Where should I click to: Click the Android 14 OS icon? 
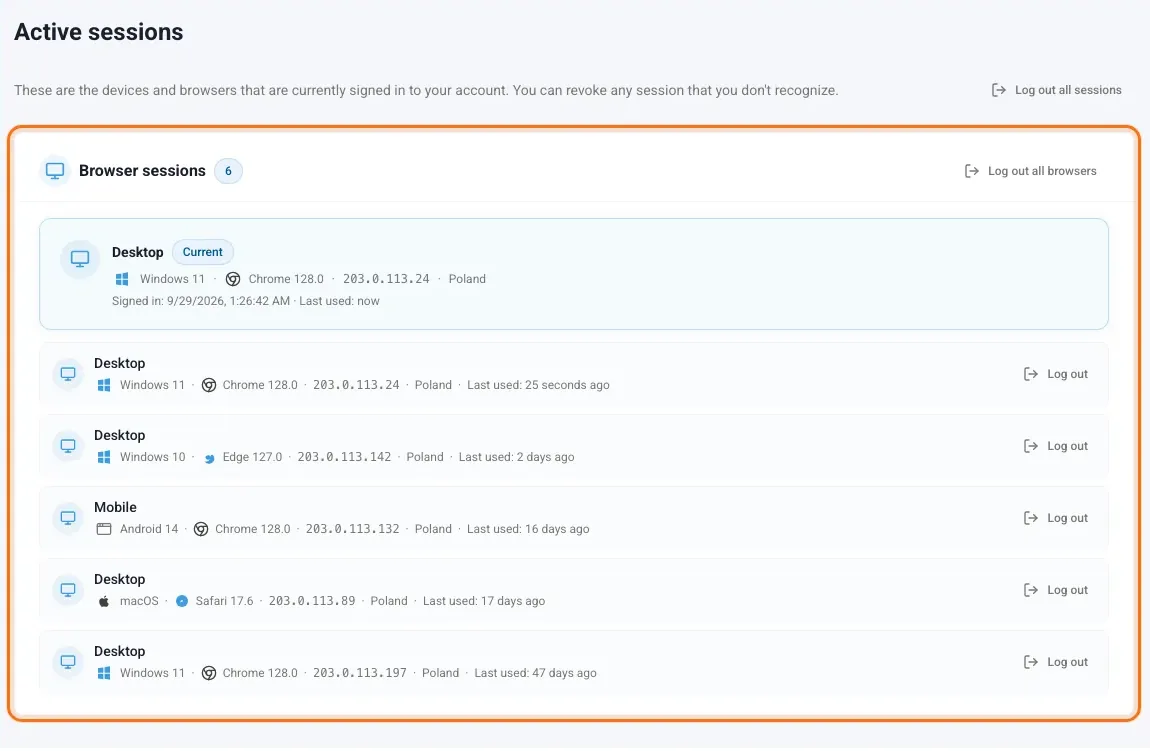tap(104, 529)
